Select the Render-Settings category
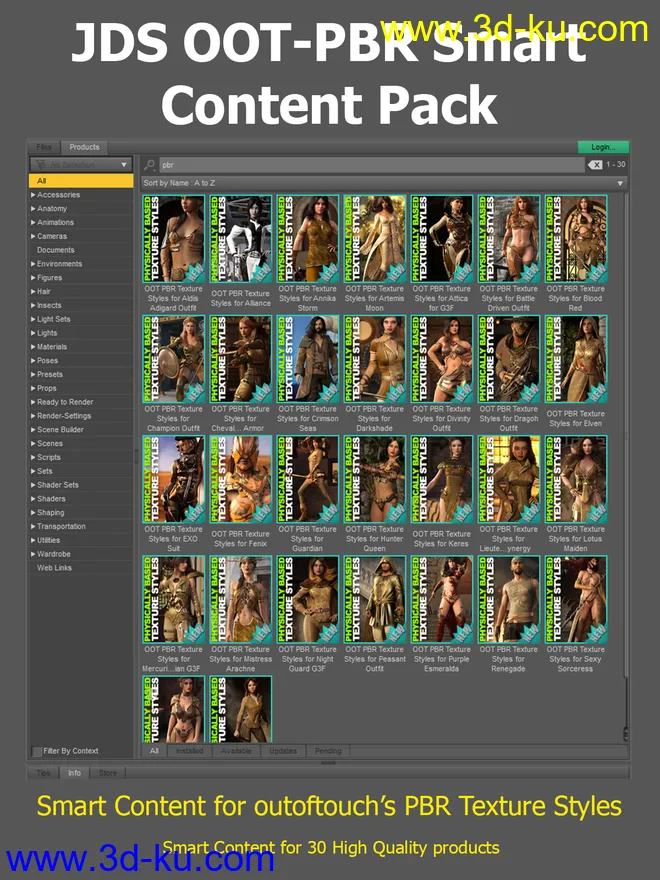The height and width of the screenshot is (880, 660). (64, 416)
